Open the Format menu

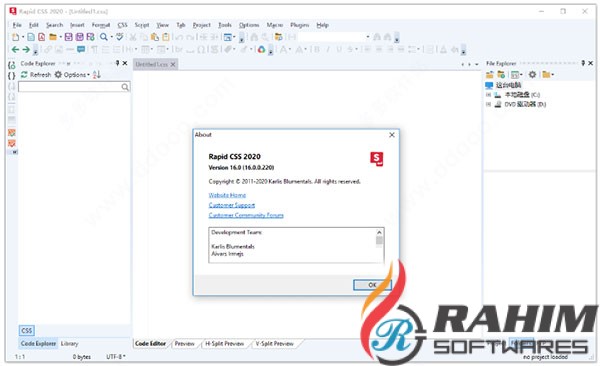tap(101, 25)
